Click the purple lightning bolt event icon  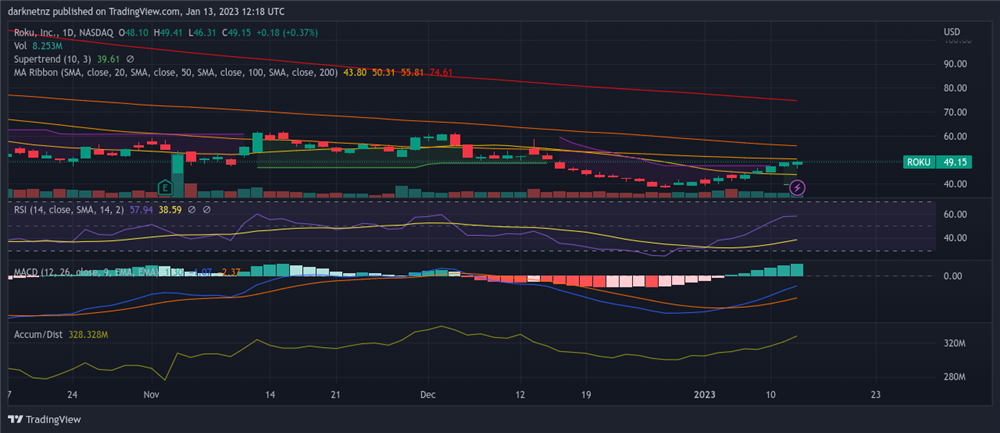[x=798, y=186]
